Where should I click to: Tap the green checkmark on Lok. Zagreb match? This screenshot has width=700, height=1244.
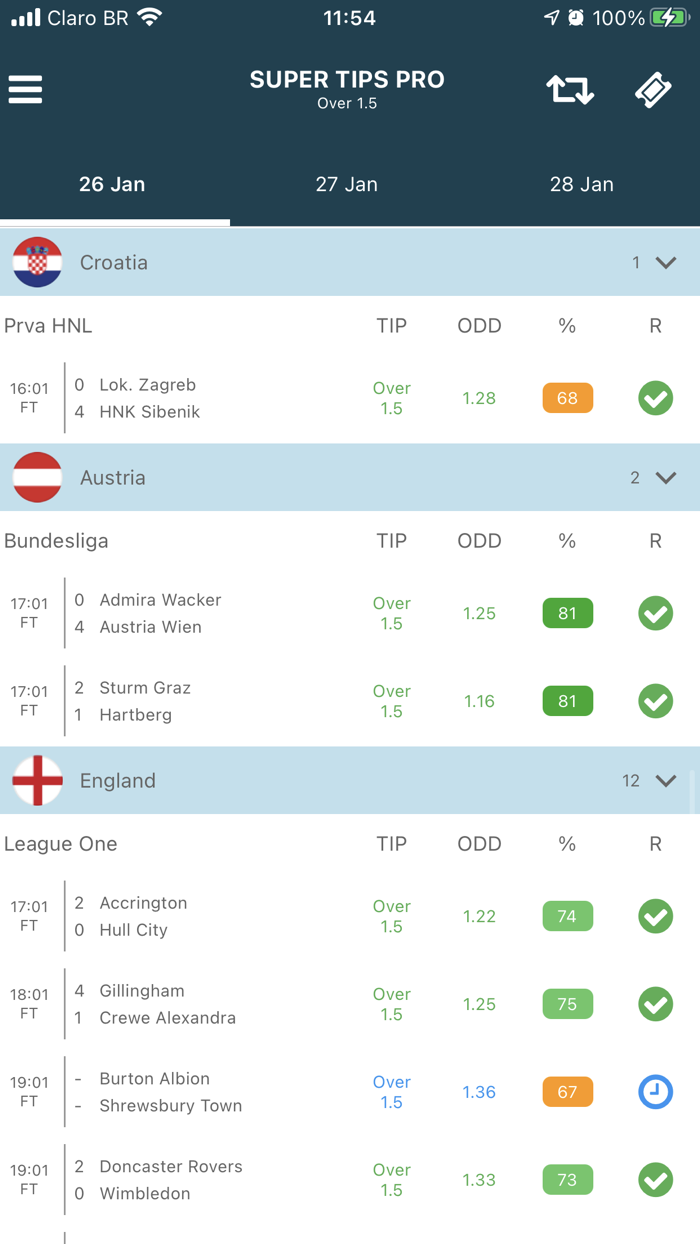(x=655, y=398)
